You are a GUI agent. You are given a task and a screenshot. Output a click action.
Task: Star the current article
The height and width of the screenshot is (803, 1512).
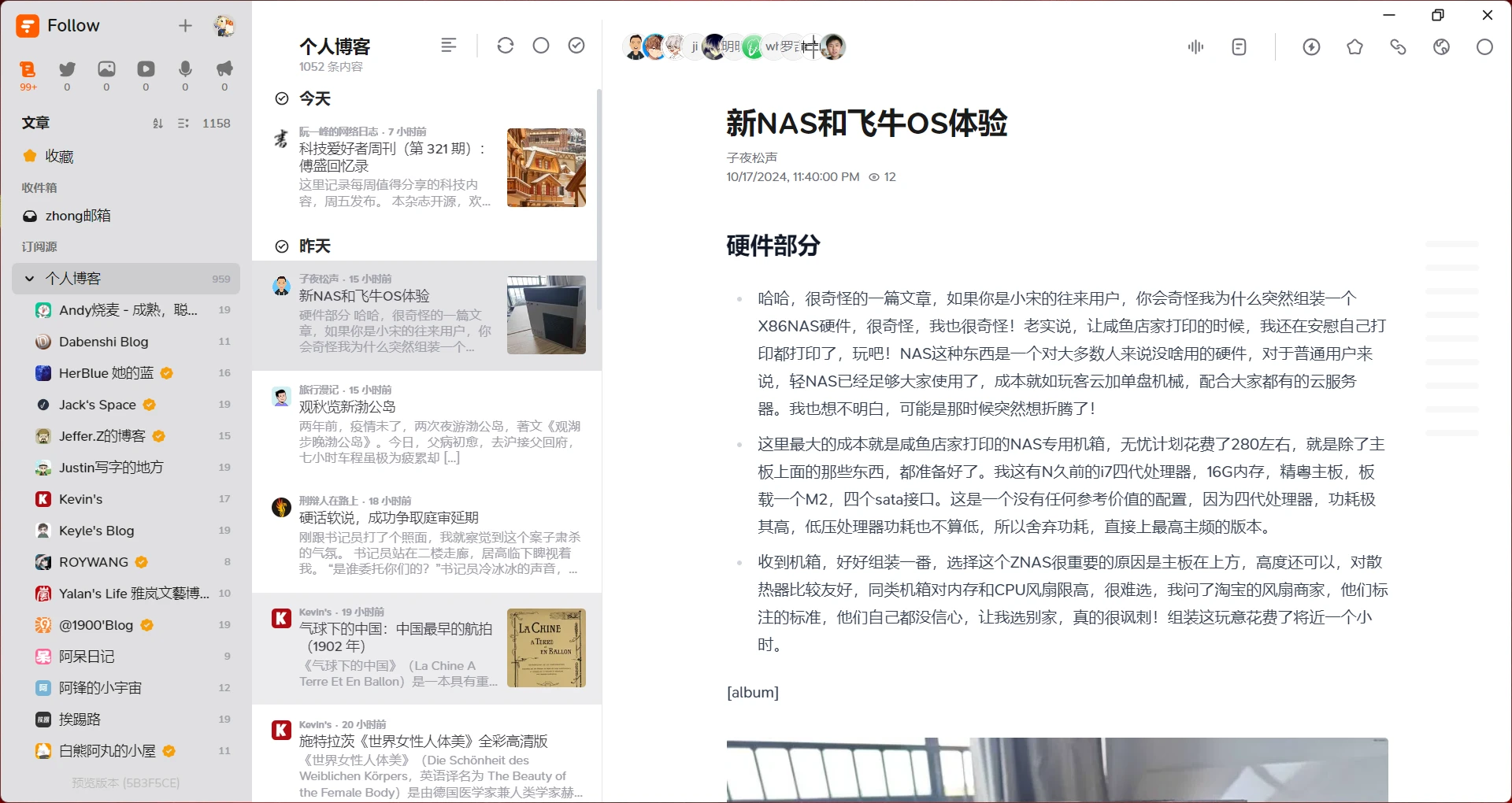point(1354,47)
